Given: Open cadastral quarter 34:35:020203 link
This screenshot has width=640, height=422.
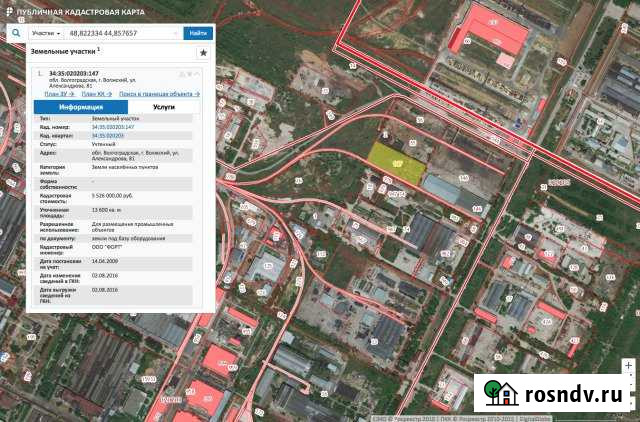Looking at the screenshot, I should click(108, 135).
